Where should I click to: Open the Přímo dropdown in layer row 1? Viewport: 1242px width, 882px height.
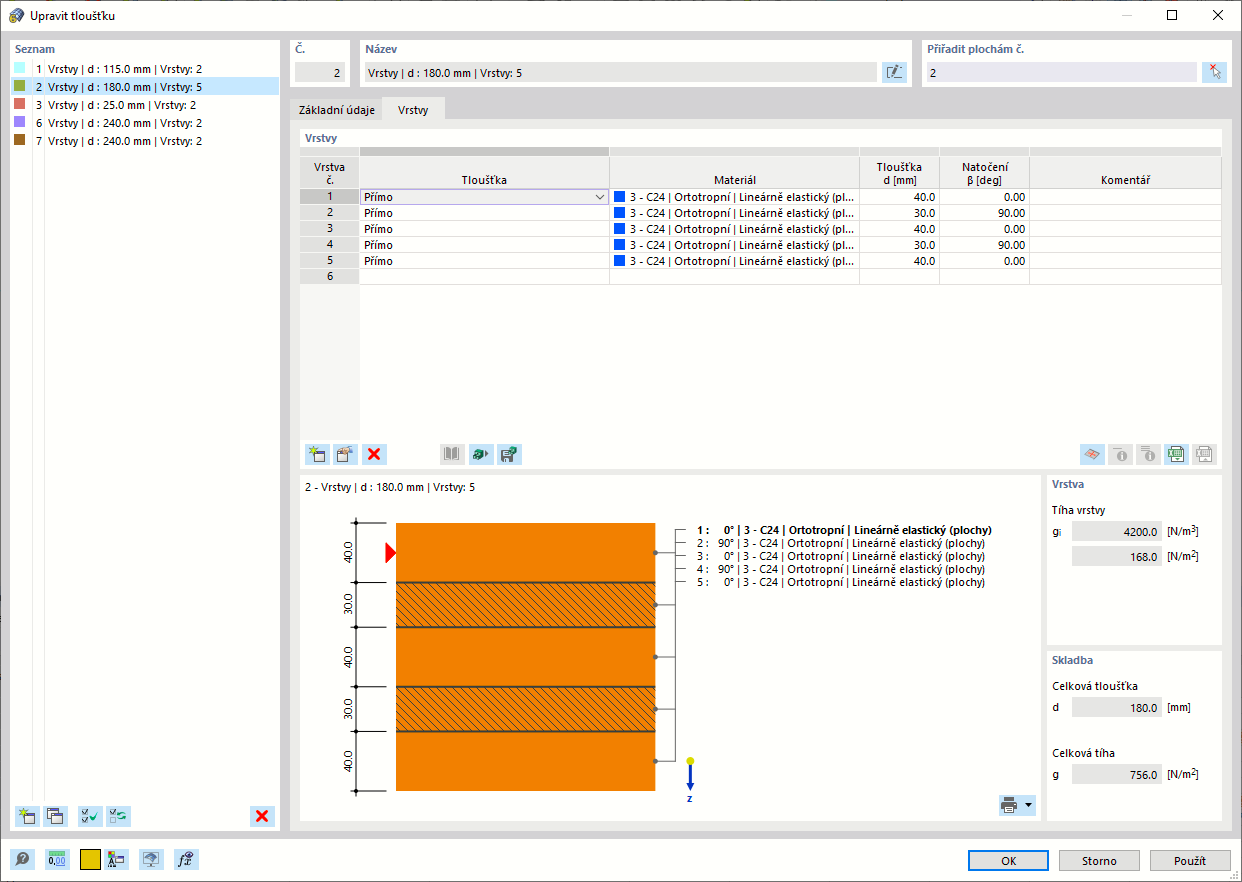point(600,197)
